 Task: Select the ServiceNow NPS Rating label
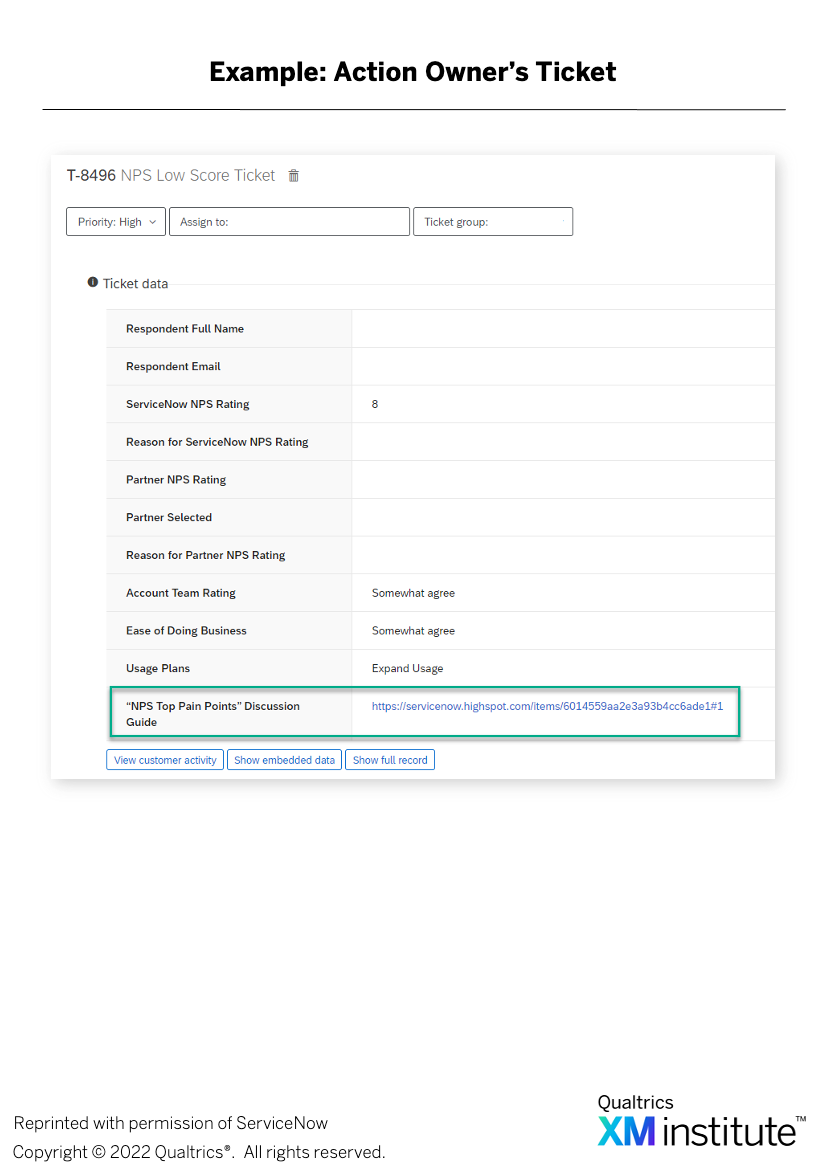pos(187,404)
